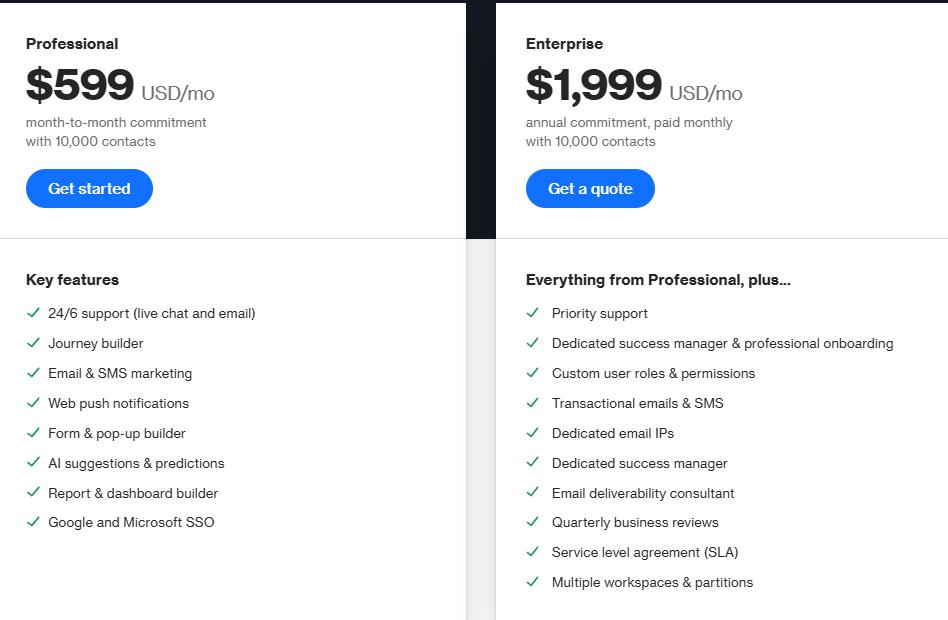
Task: Select the Professional plan heading
Action: pos(72,44)
